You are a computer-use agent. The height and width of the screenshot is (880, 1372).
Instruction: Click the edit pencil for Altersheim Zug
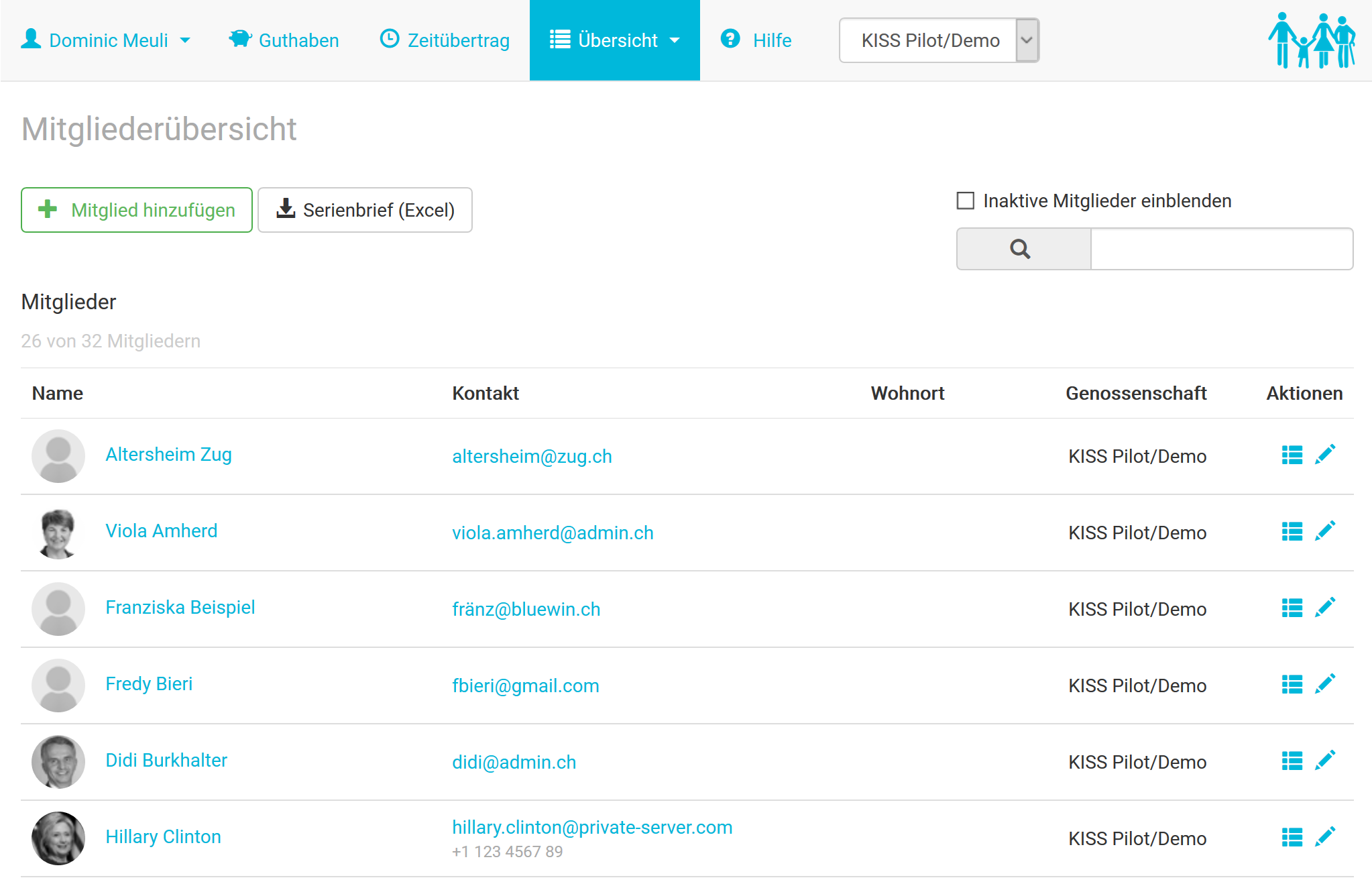click(1325, 455)
